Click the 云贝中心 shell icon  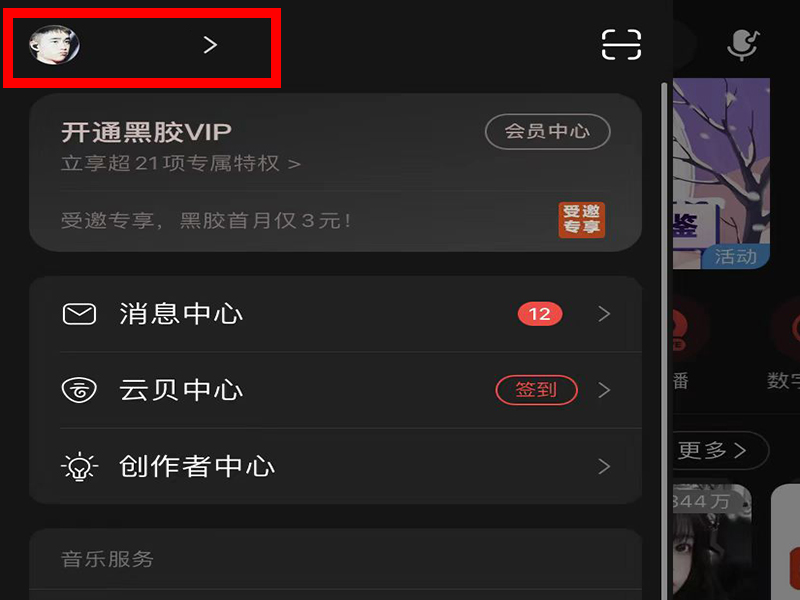pos(79,390)
